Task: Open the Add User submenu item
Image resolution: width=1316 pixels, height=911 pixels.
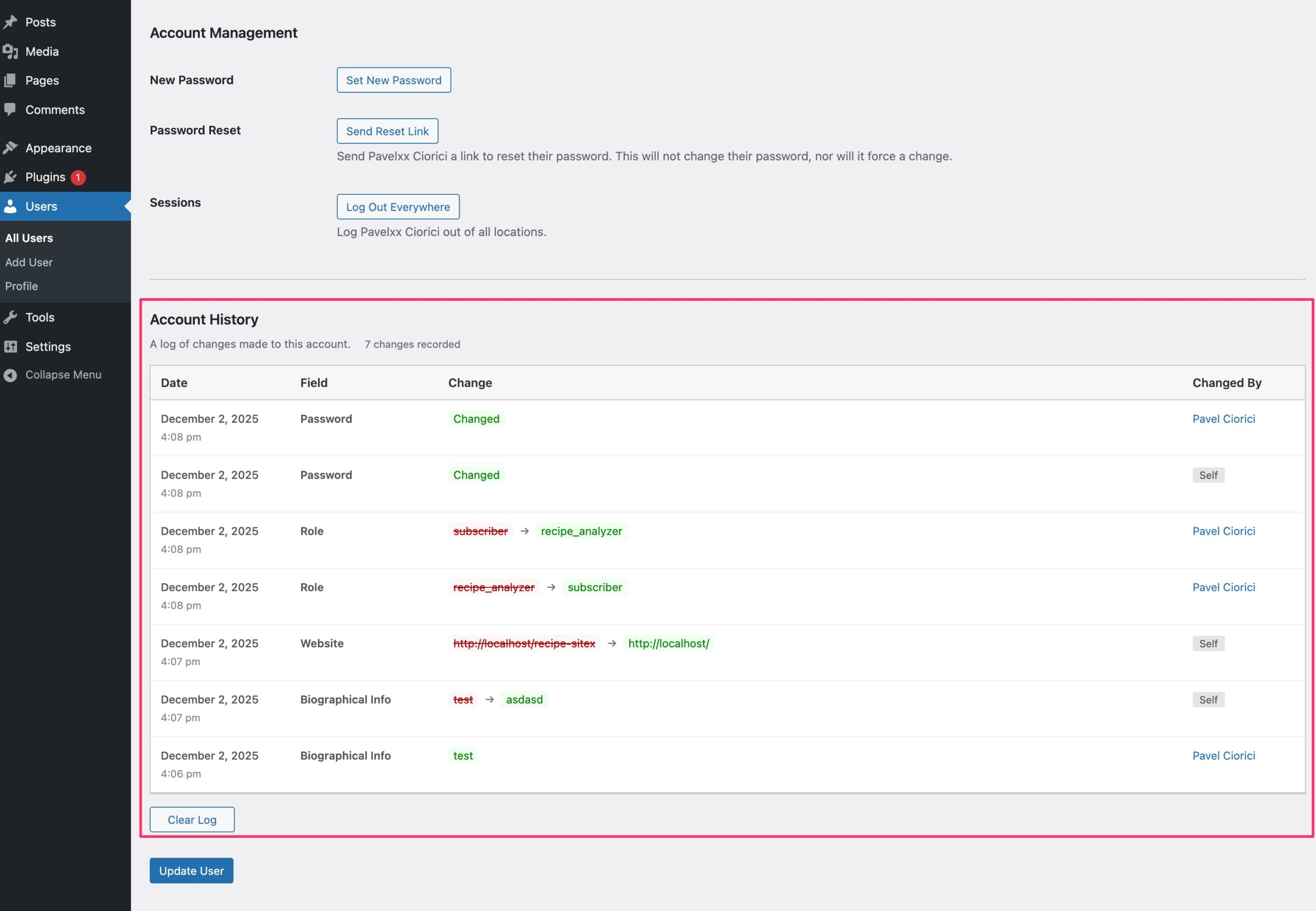Action: 29,262
